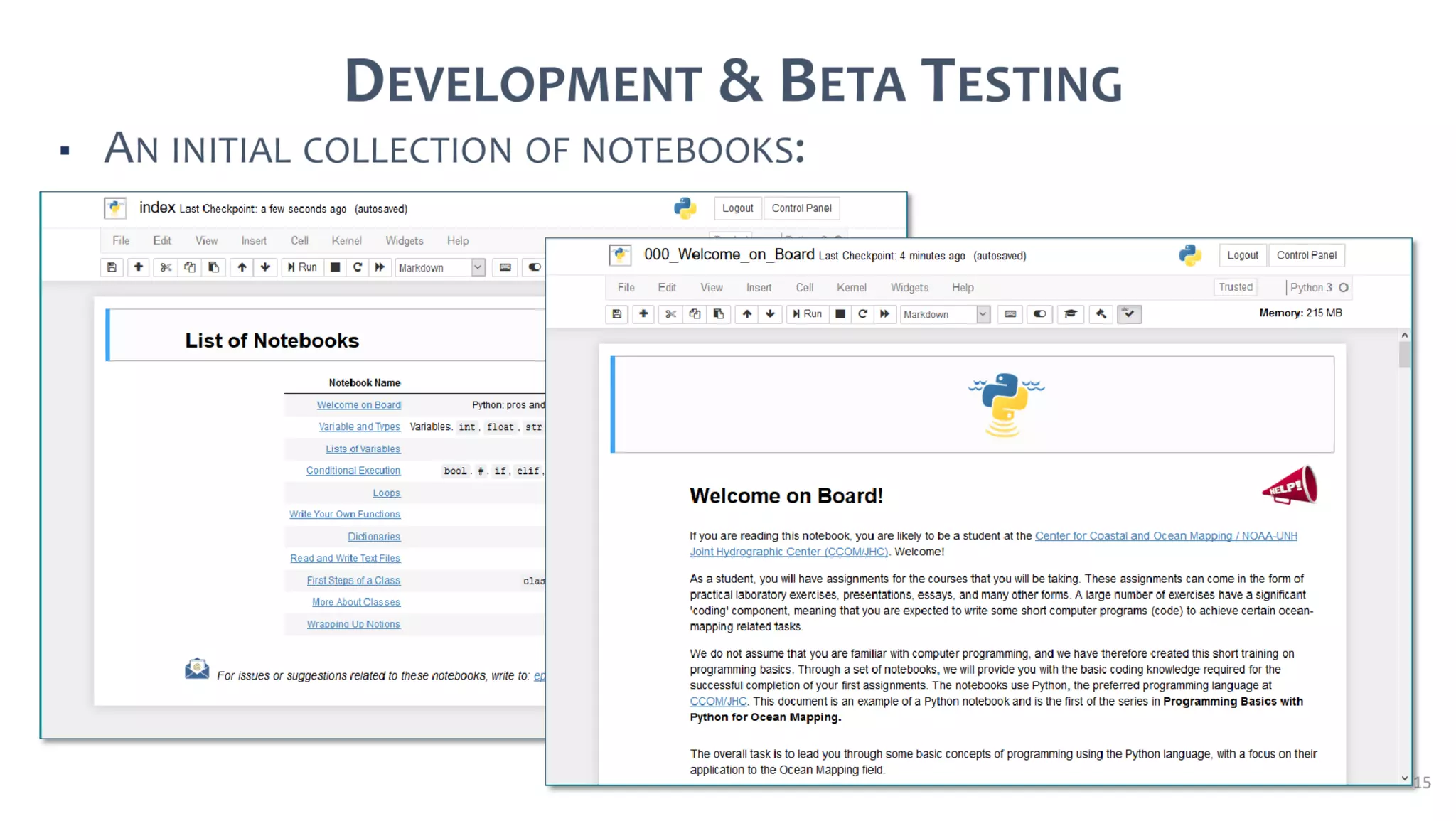Expand the Markdown dropdown in the index notebook

point(478,267)
